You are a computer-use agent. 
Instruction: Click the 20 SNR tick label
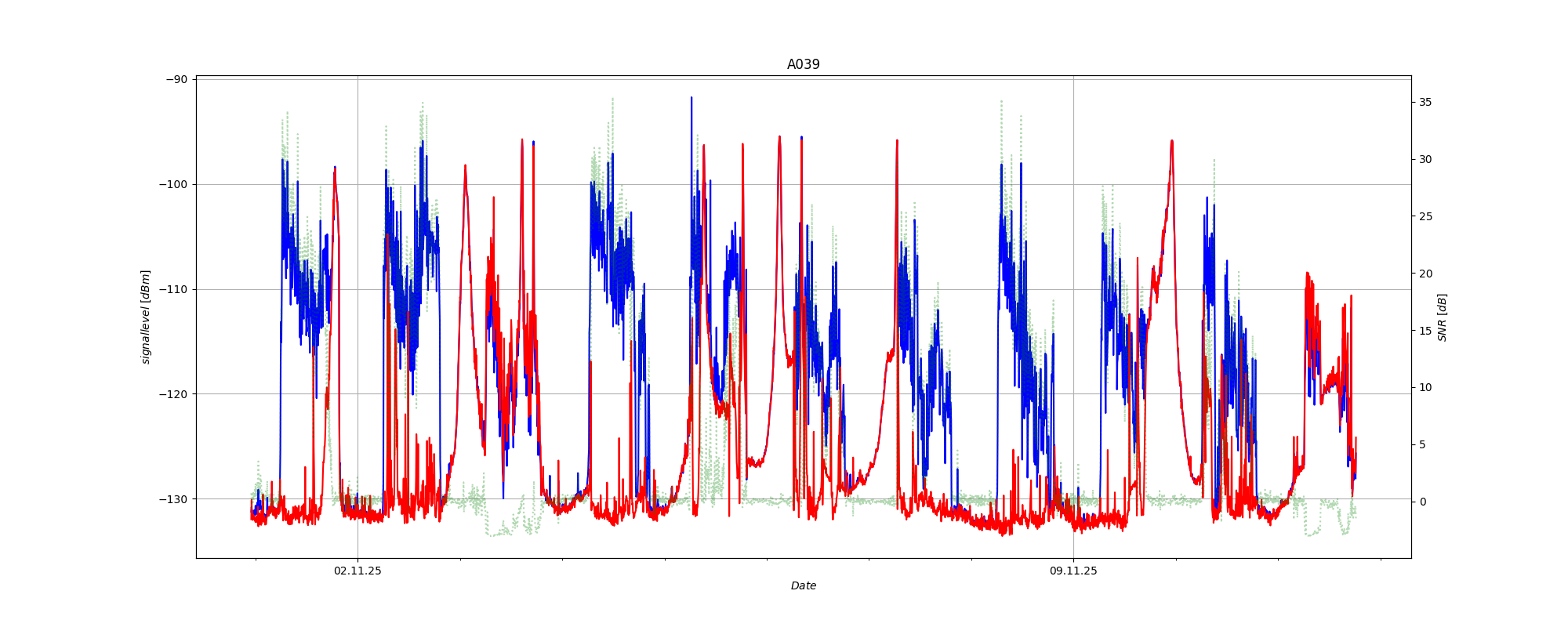(x=1425, y=274)
